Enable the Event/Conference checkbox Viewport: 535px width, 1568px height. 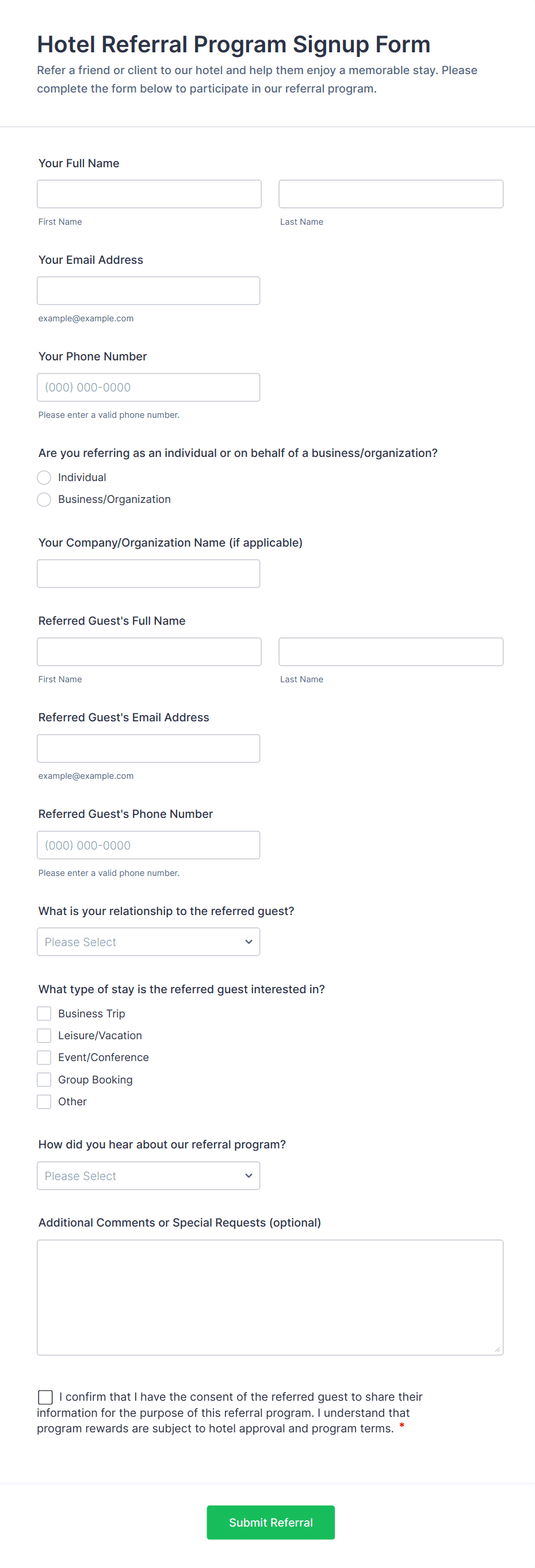(x=44, y=1056)
